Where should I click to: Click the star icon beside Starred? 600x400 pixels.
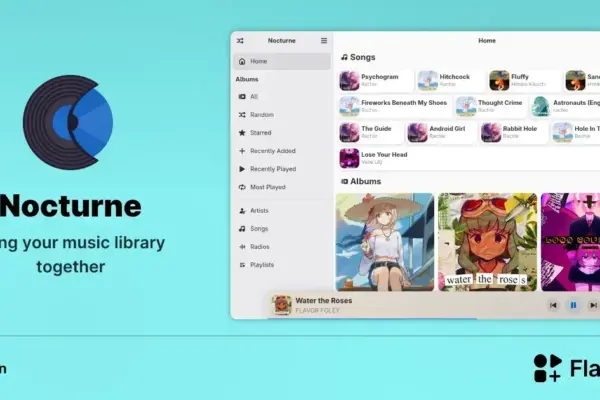242,132
